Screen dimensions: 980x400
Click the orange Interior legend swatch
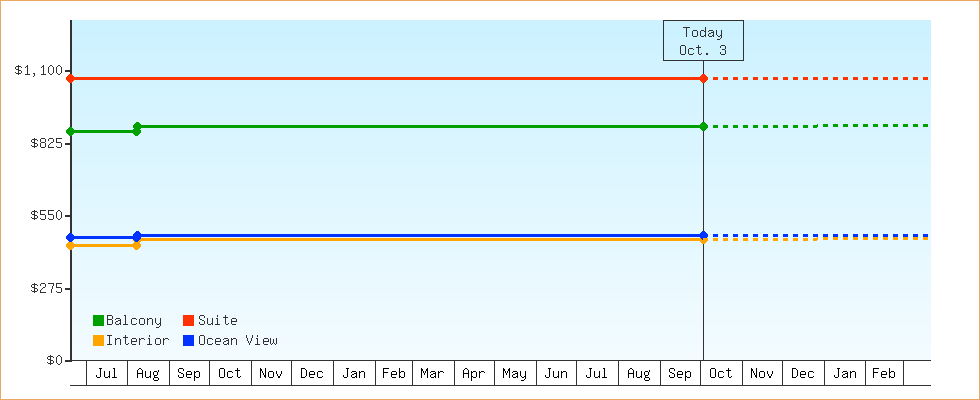point(98,341)
